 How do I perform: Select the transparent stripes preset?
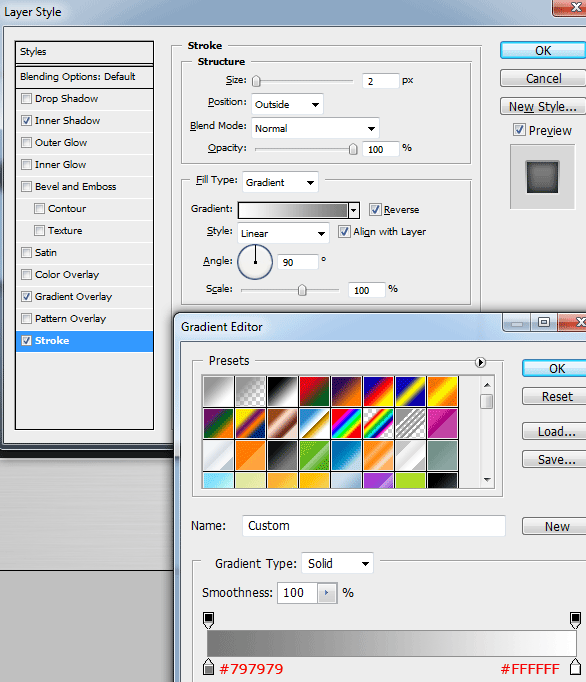pos(410,423)
